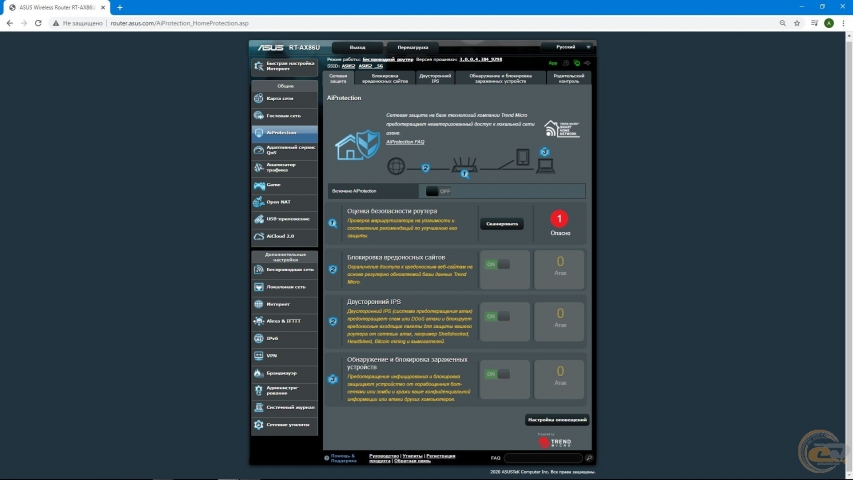
Task: Open the Network Tools gear icon
Action: [258, 424]
